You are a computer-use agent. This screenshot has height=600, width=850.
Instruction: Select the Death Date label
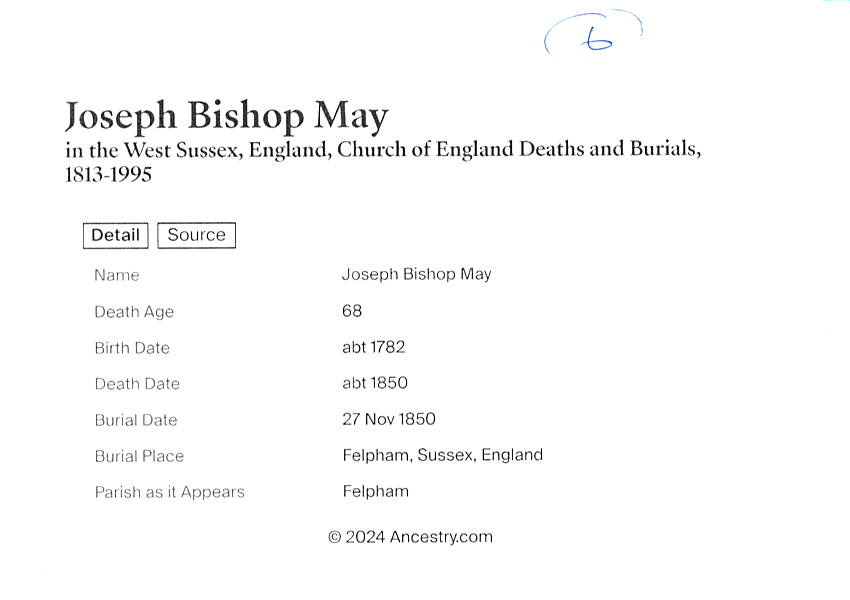coord(137,384)
